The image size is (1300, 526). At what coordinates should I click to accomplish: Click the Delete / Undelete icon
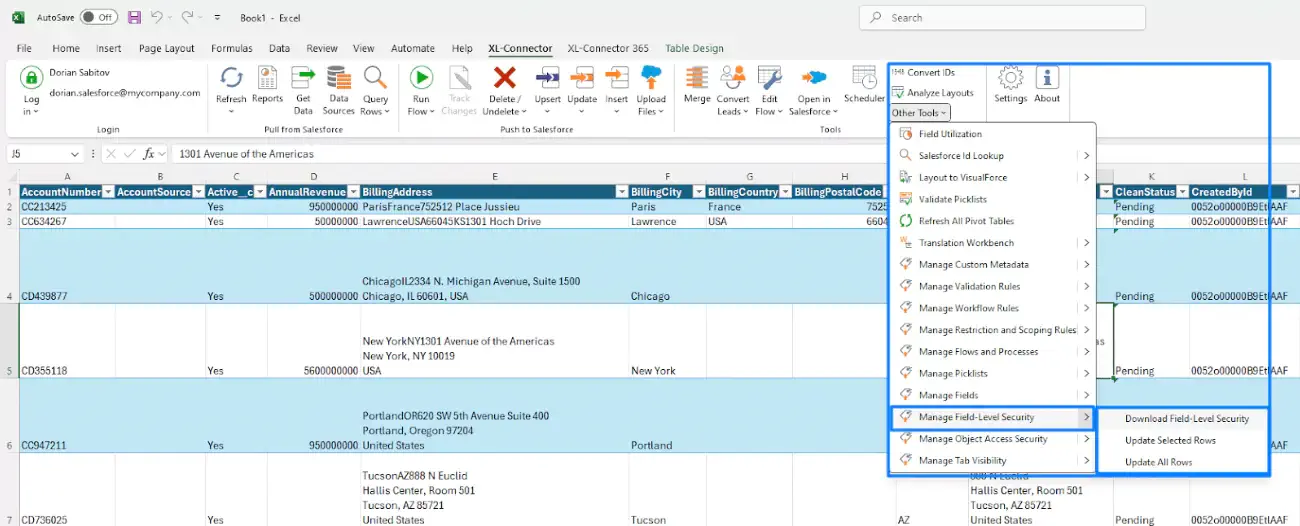point(505,78)
